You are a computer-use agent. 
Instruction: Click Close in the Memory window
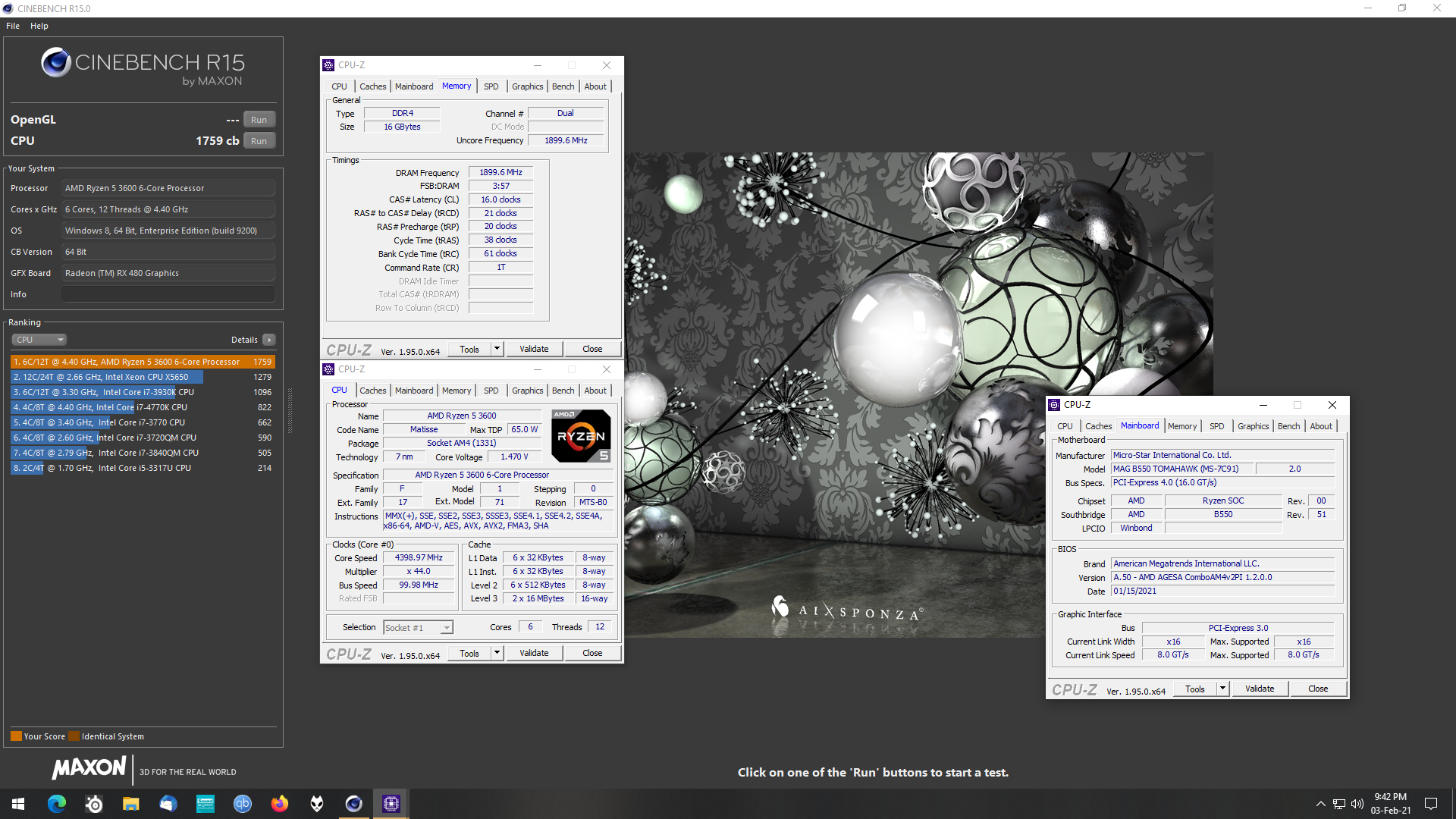point(592,349)
